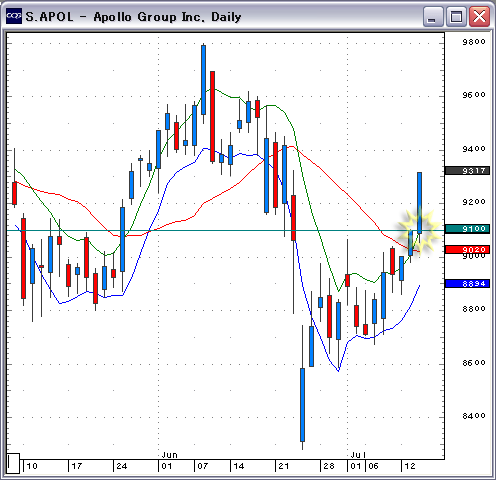Image resolution: width=496 pixels, height=480 pixels.
Task: Minimize the S.APOL chart window
Action: pos(432,16)
